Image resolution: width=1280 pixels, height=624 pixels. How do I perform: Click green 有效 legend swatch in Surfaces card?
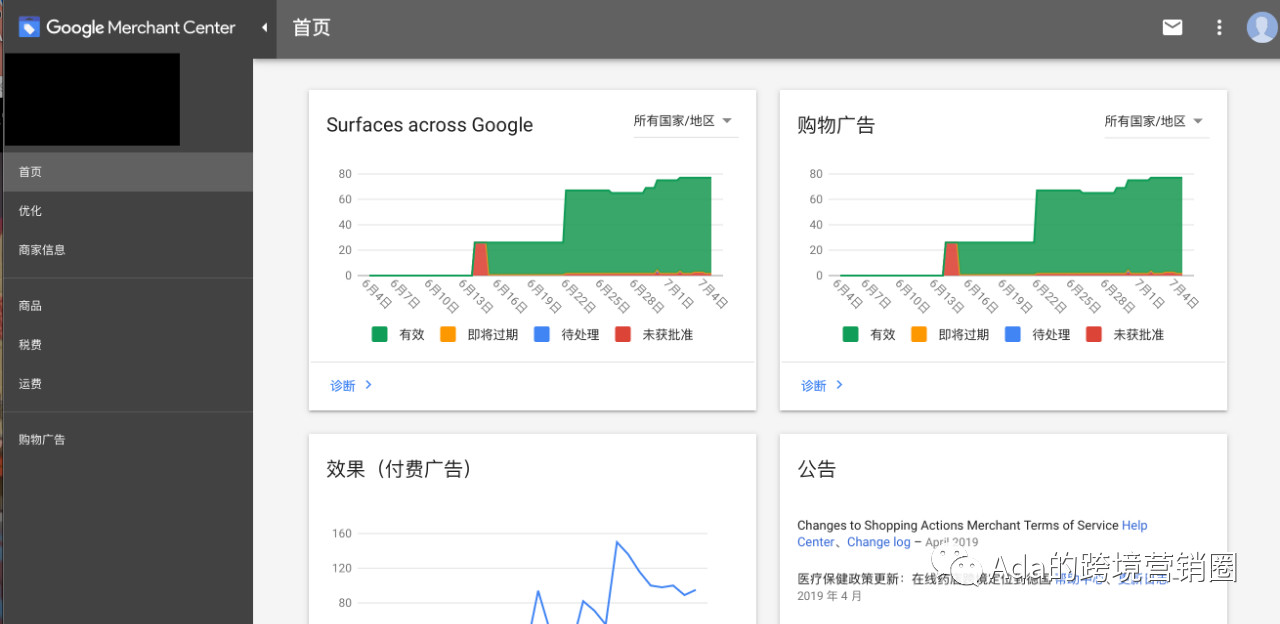point(380,335)
